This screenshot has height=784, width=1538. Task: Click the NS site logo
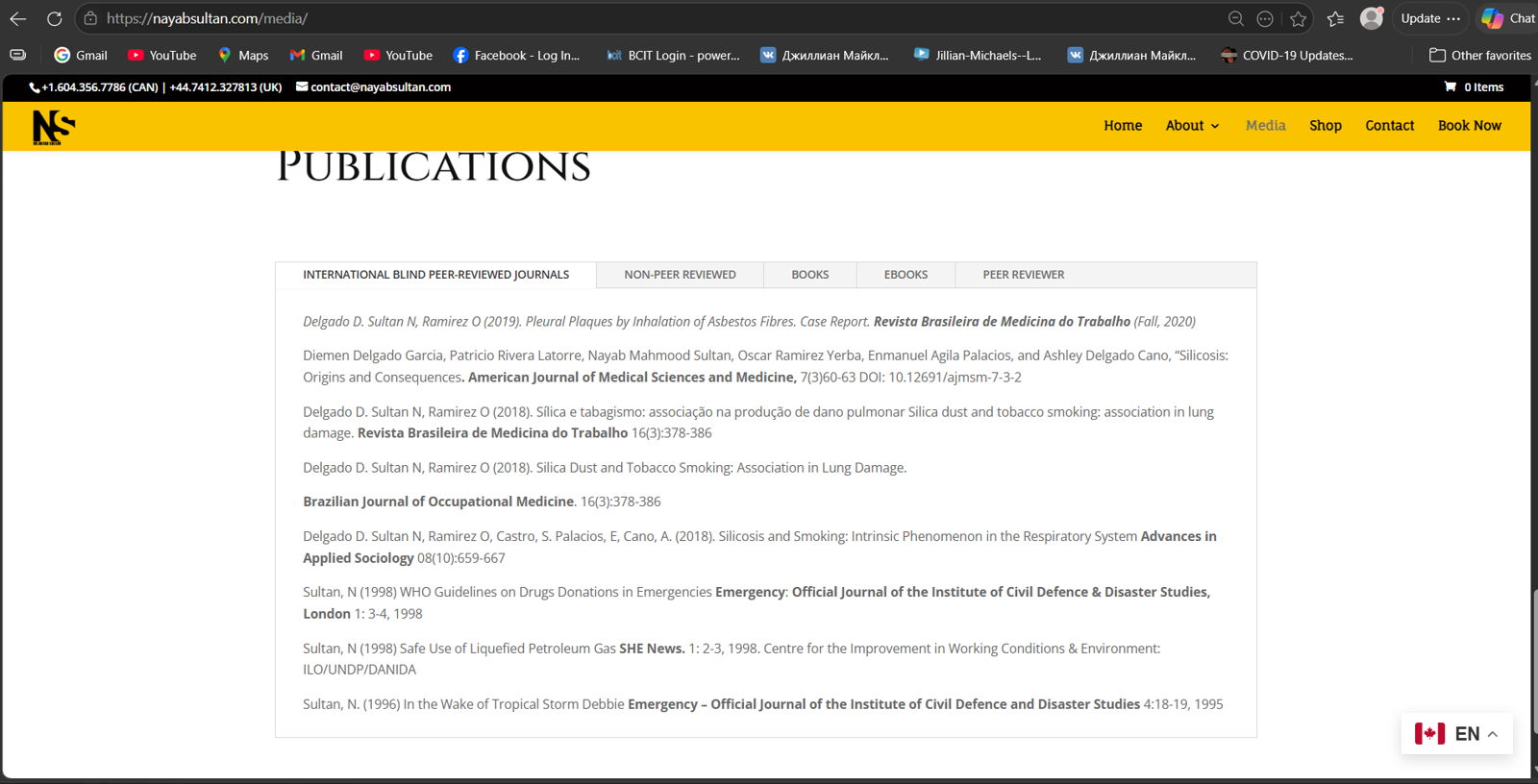[54, 127]
